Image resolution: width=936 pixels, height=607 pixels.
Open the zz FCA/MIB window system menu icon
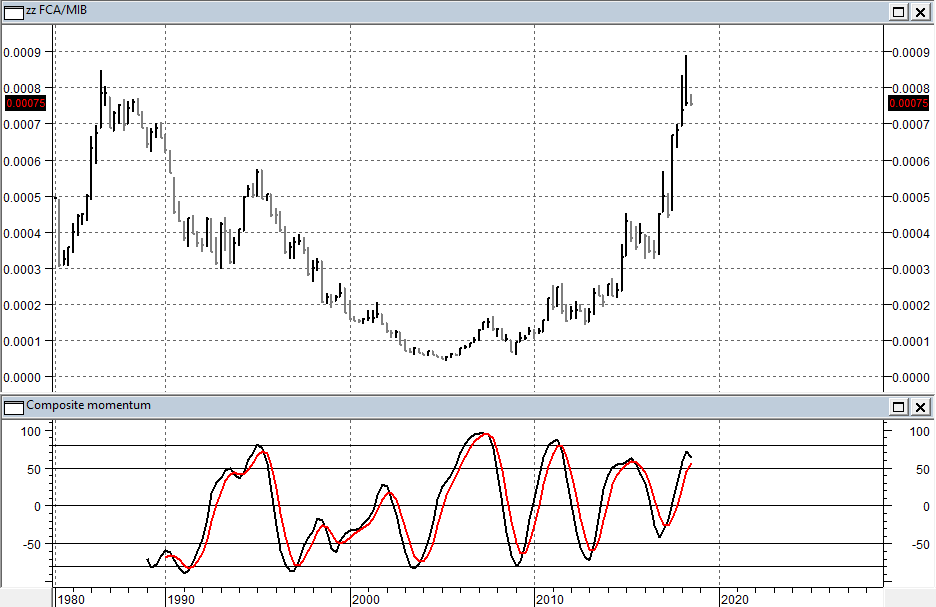(x=14, y=11)
